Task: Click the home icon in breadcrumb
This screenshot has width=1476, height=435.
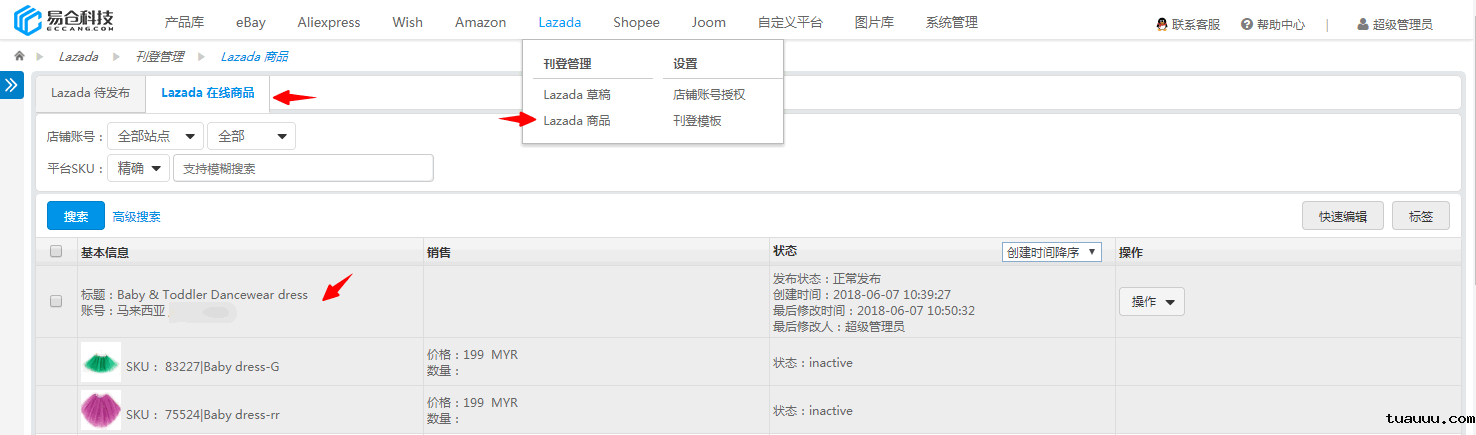Action: pyautogui.click(x=19, y=56)
